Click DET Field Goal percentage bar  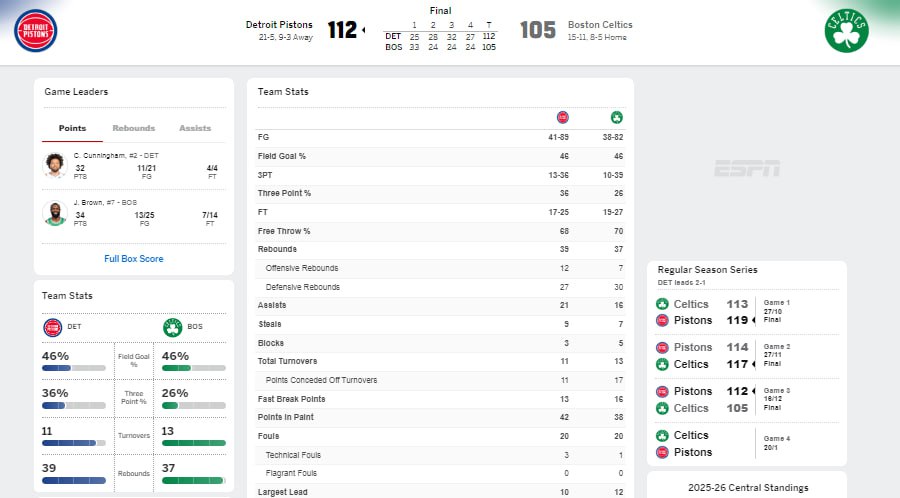(x=73, y=368)
